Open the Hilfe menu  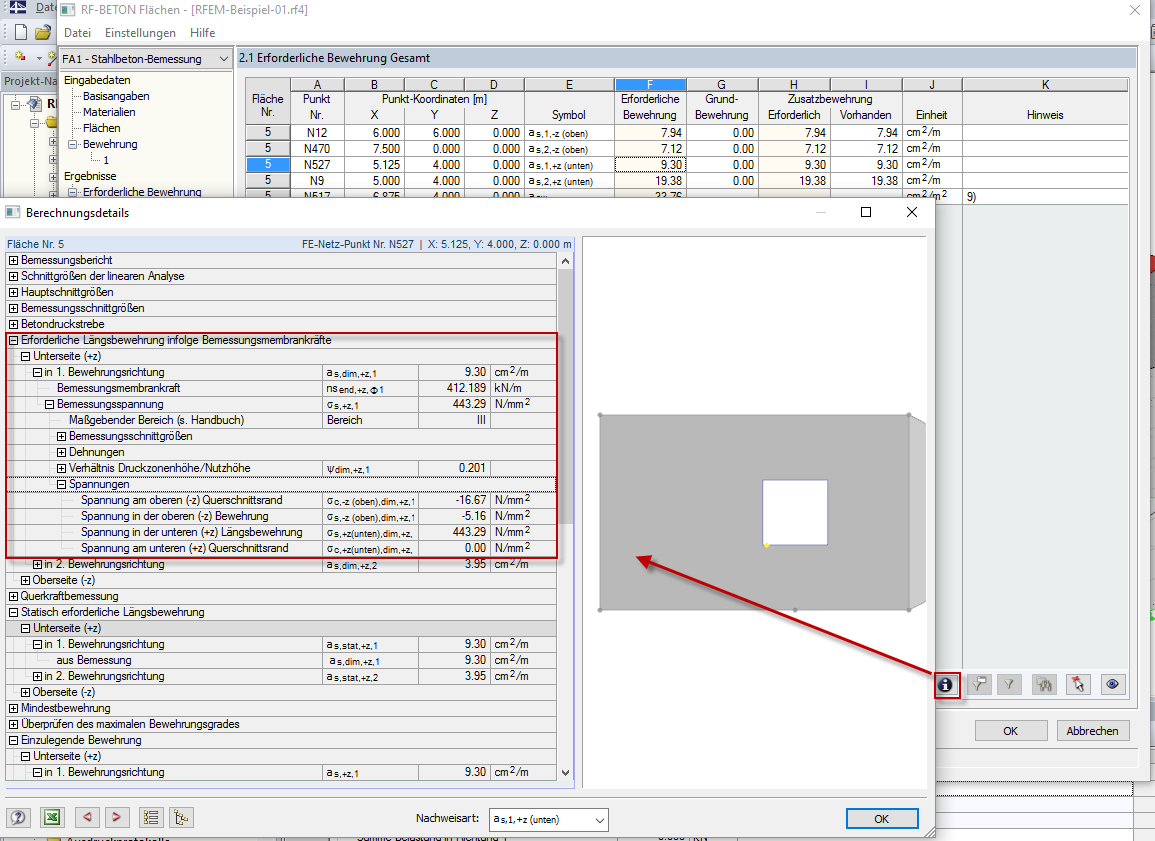click(x=203, y=32)
